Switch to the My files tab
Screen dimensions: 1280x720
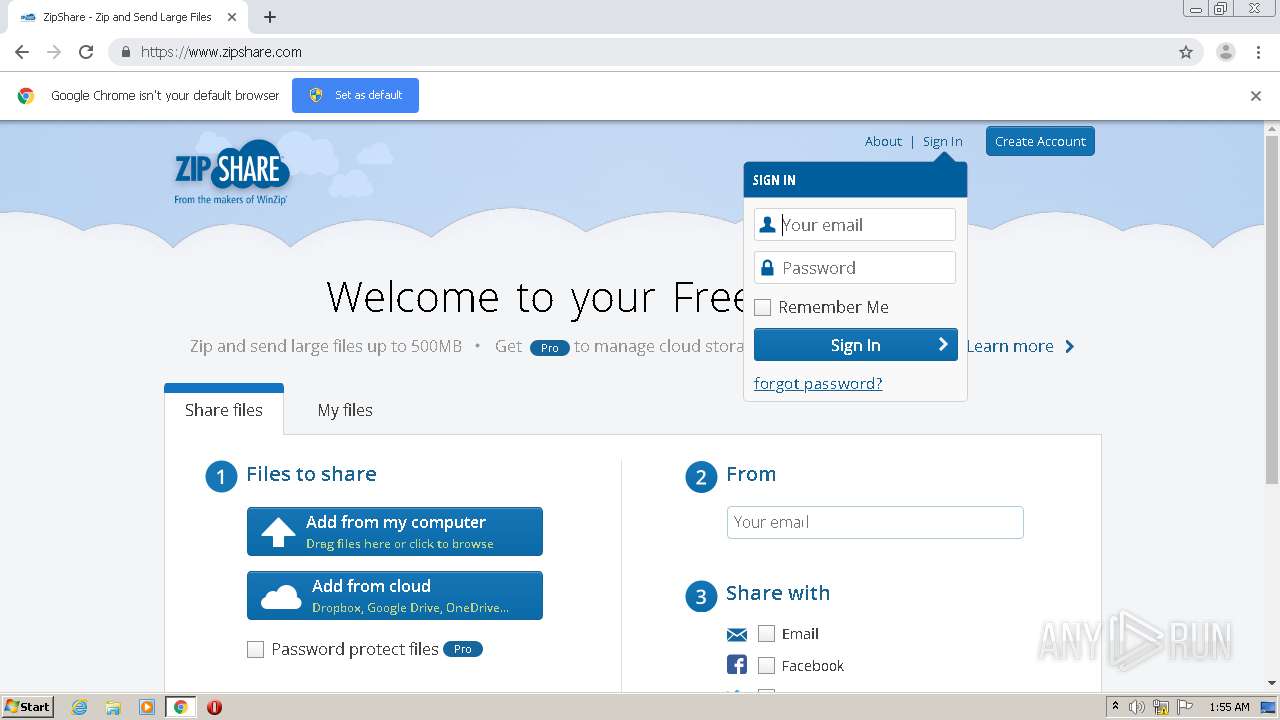(x=345, y=410)
